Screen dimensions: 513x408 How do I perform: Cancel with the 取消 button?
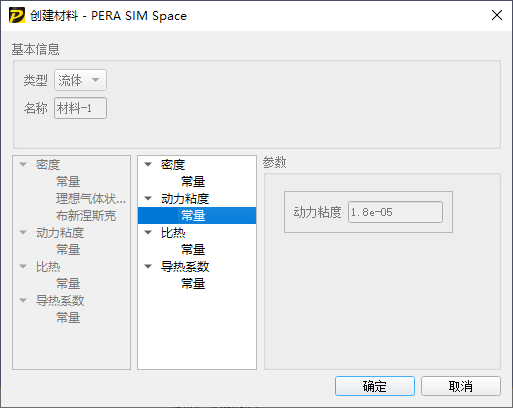coord(461,386)
